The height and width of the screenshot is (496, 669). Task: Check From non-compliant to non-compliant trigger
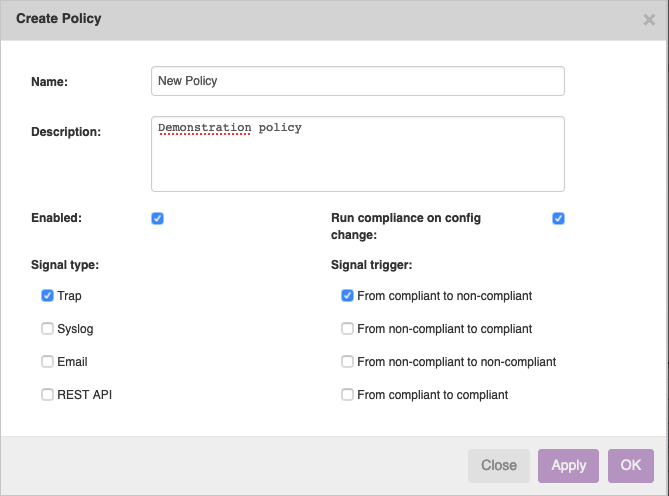point(347,362)
